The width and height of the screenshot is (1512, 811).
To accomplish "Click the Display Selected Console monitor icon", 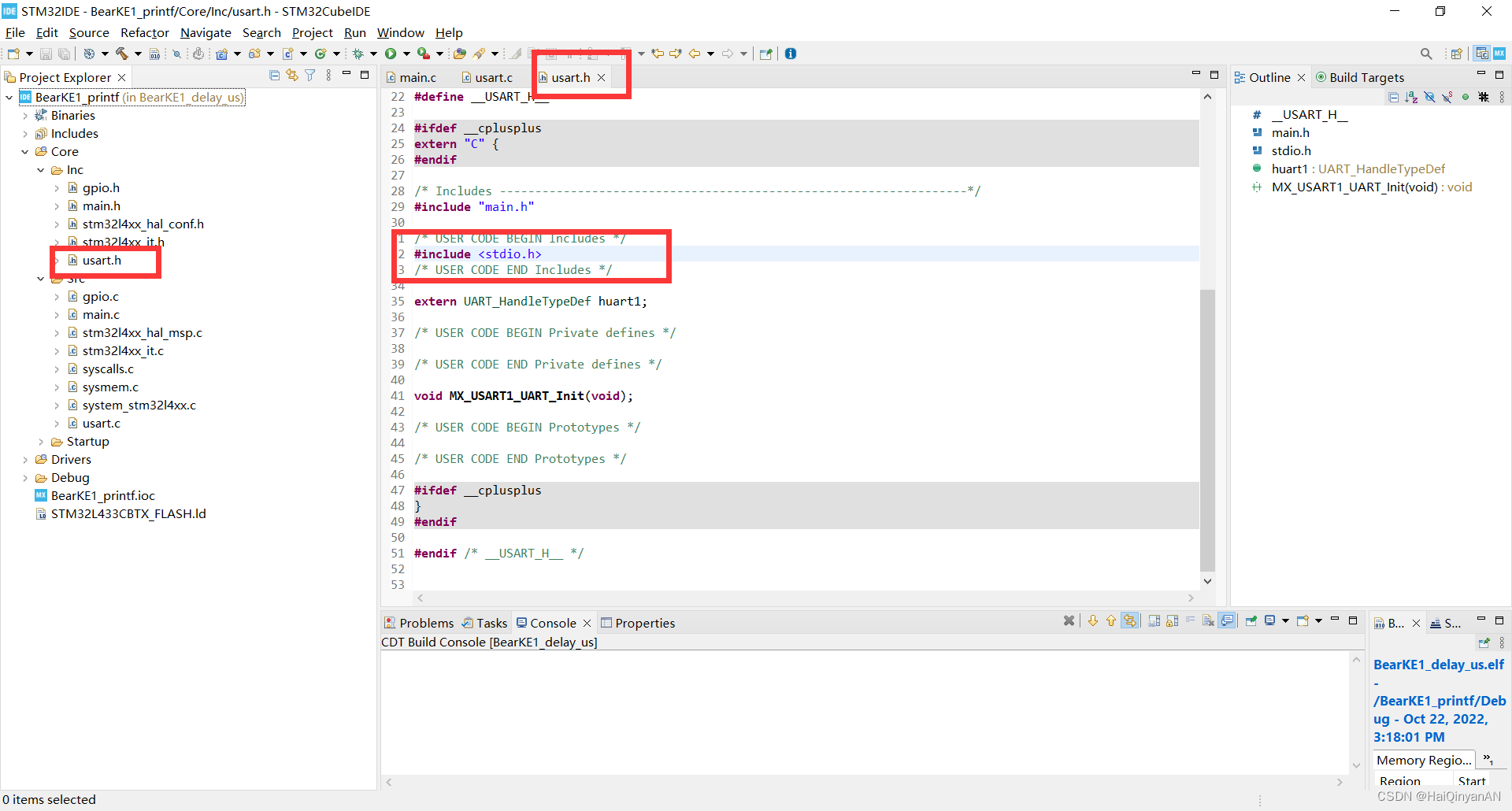I will tap(1269, 620).
